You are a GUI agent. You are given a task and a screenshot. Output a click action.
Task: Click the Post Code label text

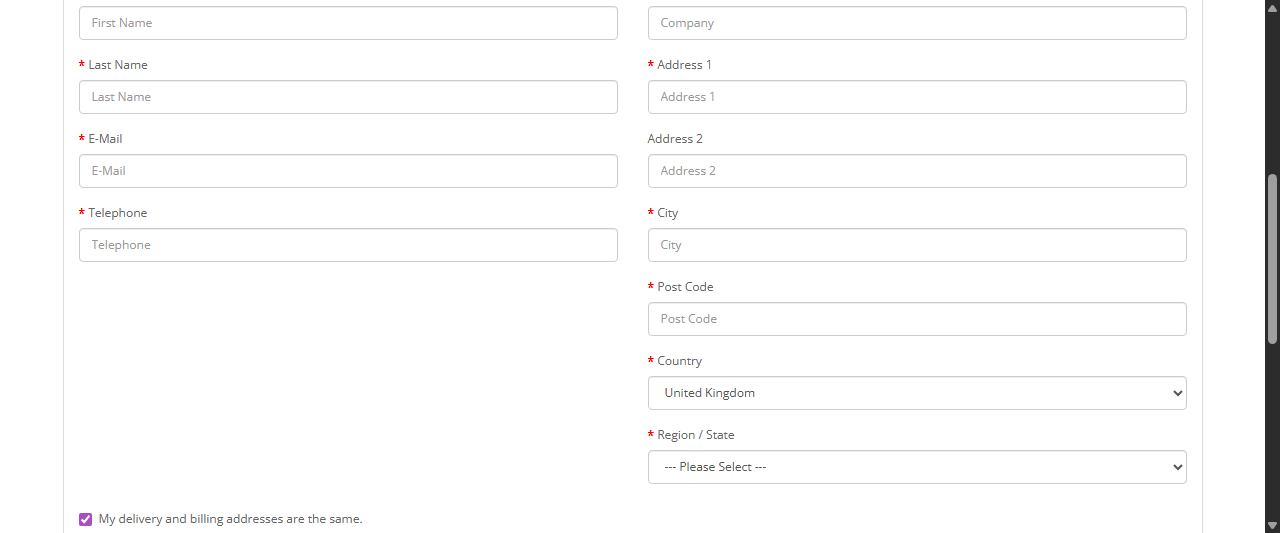pos(685,287)
